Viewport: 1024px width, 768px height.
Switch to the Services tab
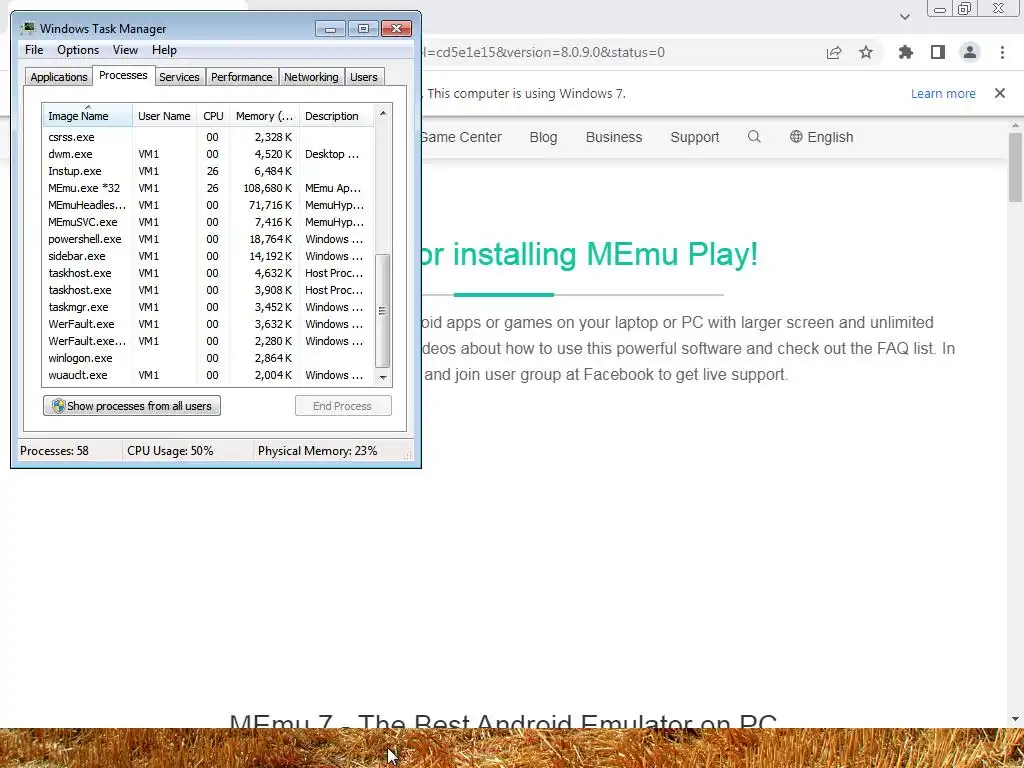pos(179,77)
